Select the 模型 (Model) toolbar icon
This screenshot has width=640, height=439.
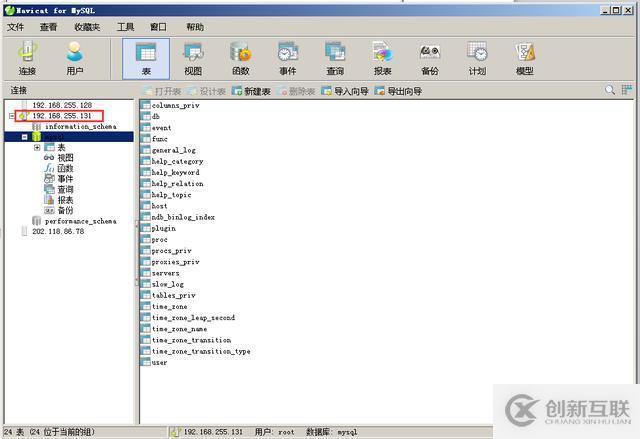(x=525, y=58)
